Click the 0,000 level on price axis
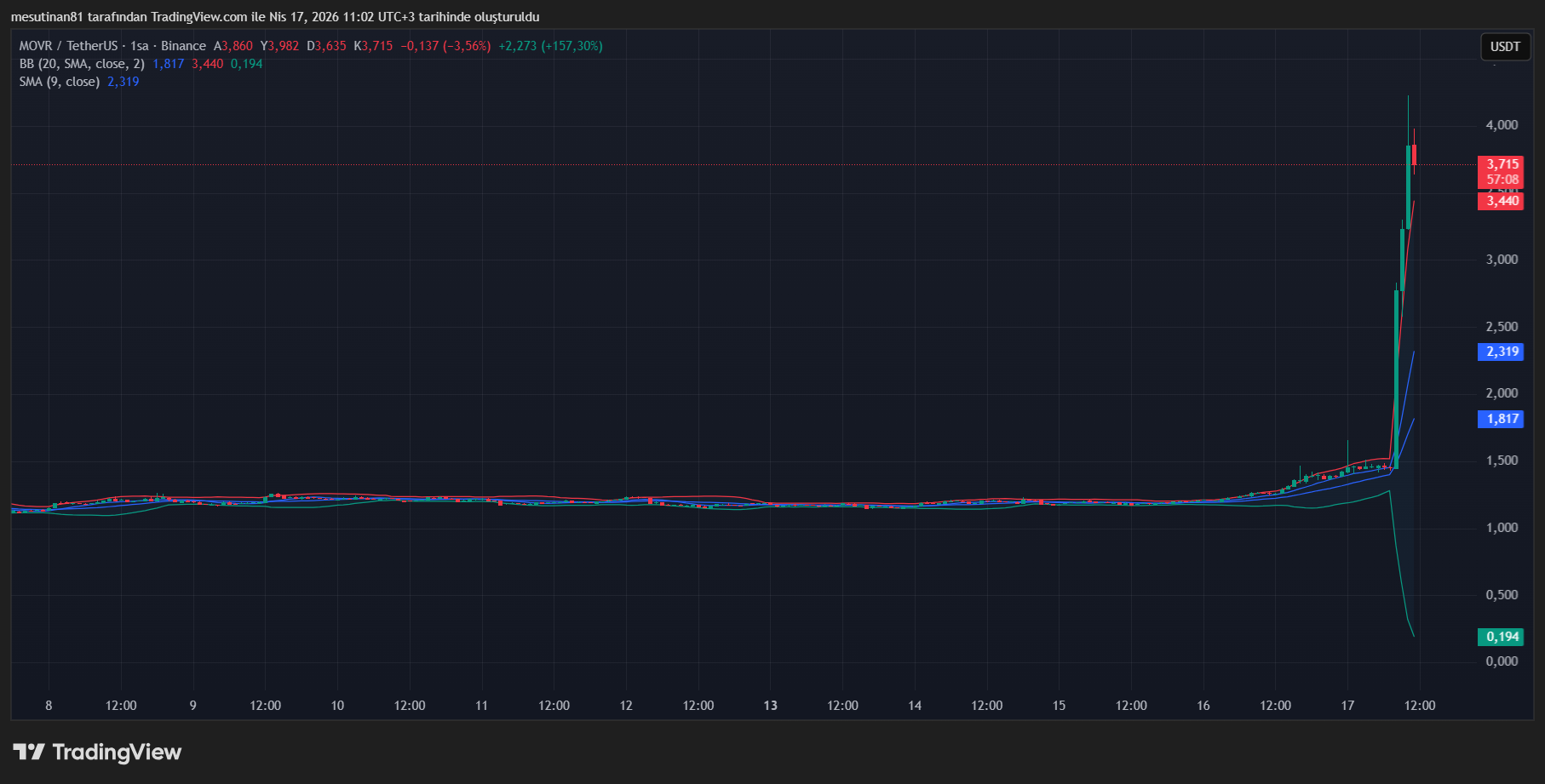The image size is (1545, 784). [1502, 661]
